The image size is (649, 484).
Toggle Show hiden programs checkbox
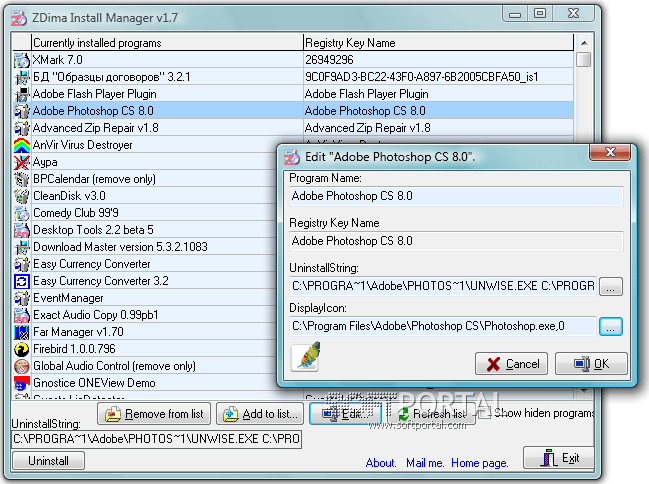click(x=486, y=412)
